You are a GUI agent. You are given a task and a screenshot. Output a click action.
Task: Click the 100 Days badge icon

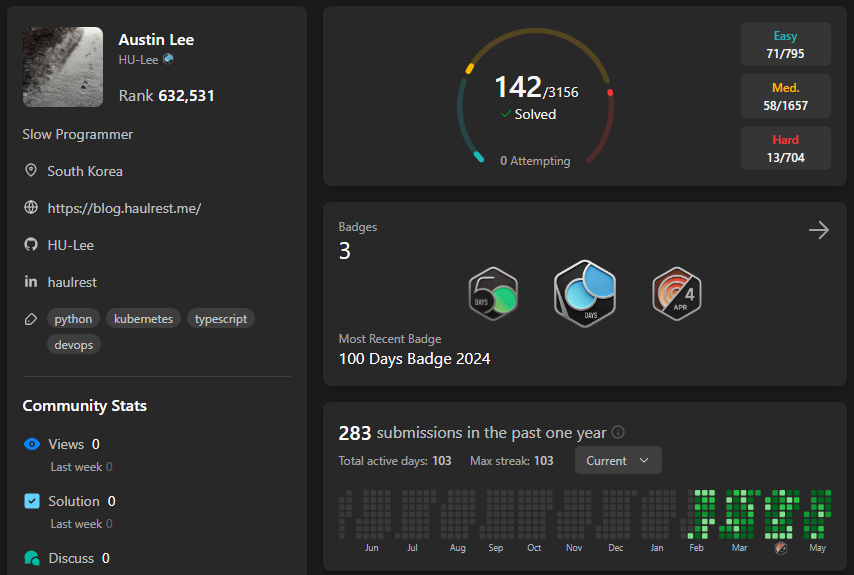pos(584,294)
